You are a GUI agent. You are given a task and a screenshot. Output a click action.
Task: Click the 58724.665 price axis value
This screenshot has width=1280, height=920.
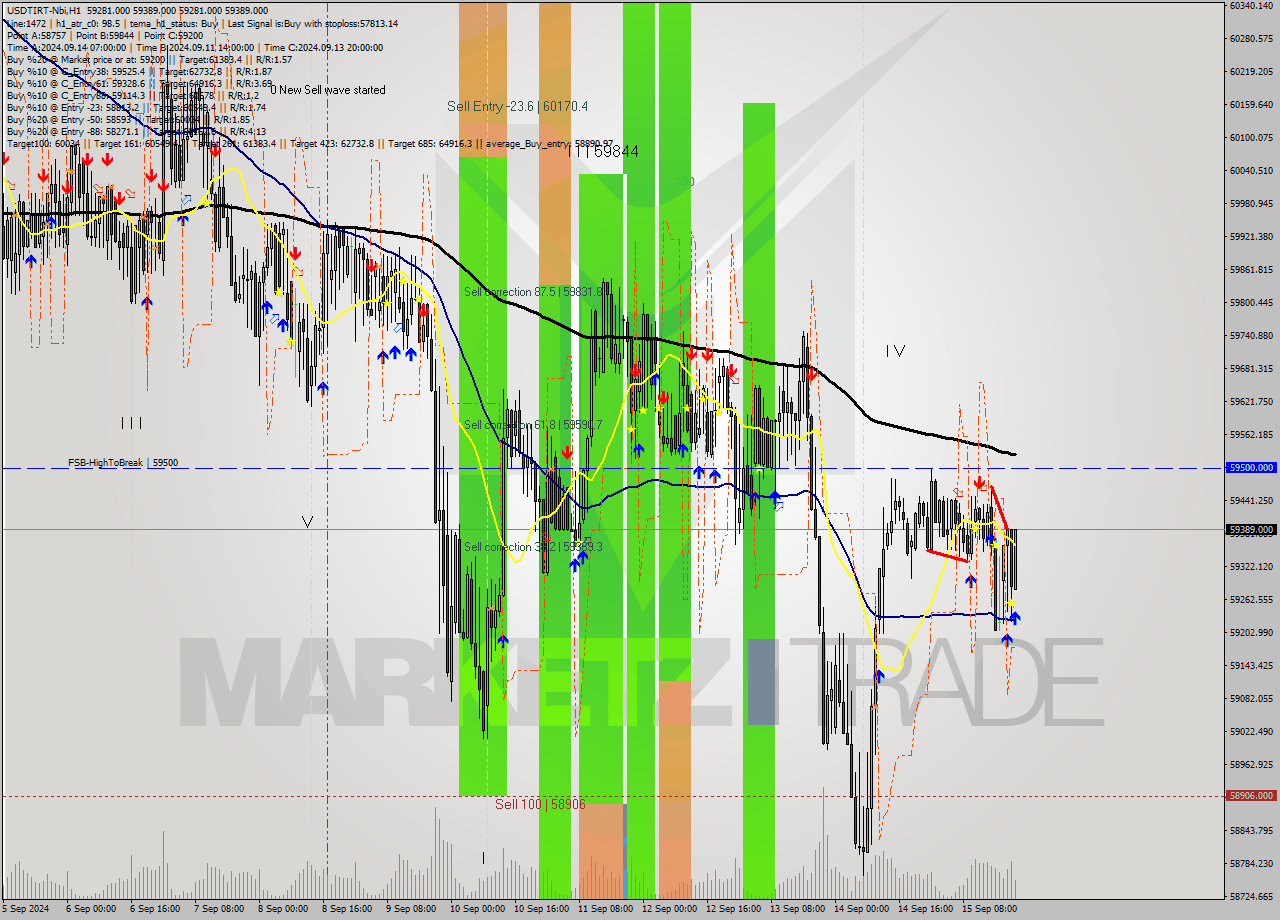tap(1251, 897)
